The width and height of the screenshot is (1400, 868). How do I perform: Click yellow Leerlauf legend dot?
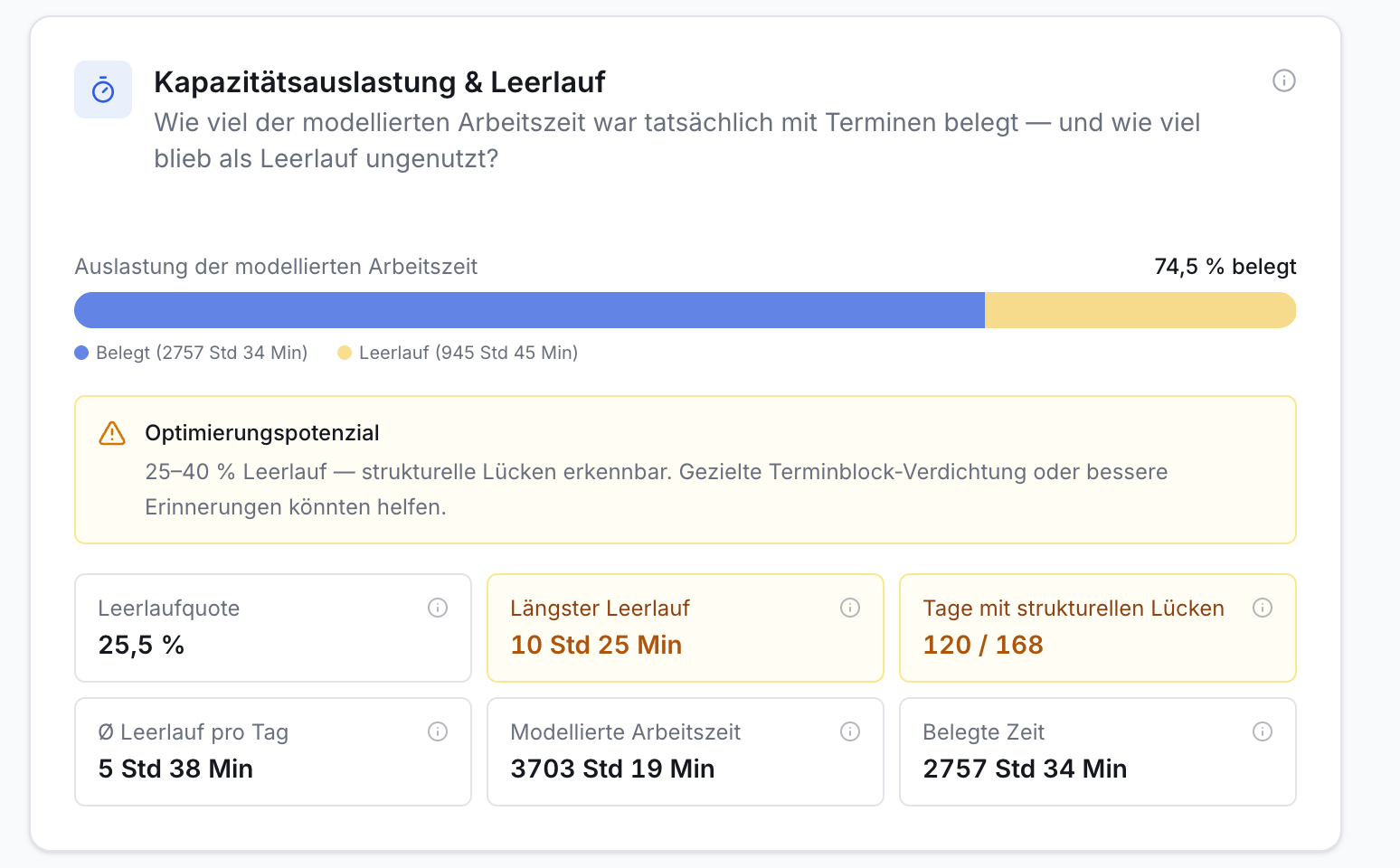point(345,353)
